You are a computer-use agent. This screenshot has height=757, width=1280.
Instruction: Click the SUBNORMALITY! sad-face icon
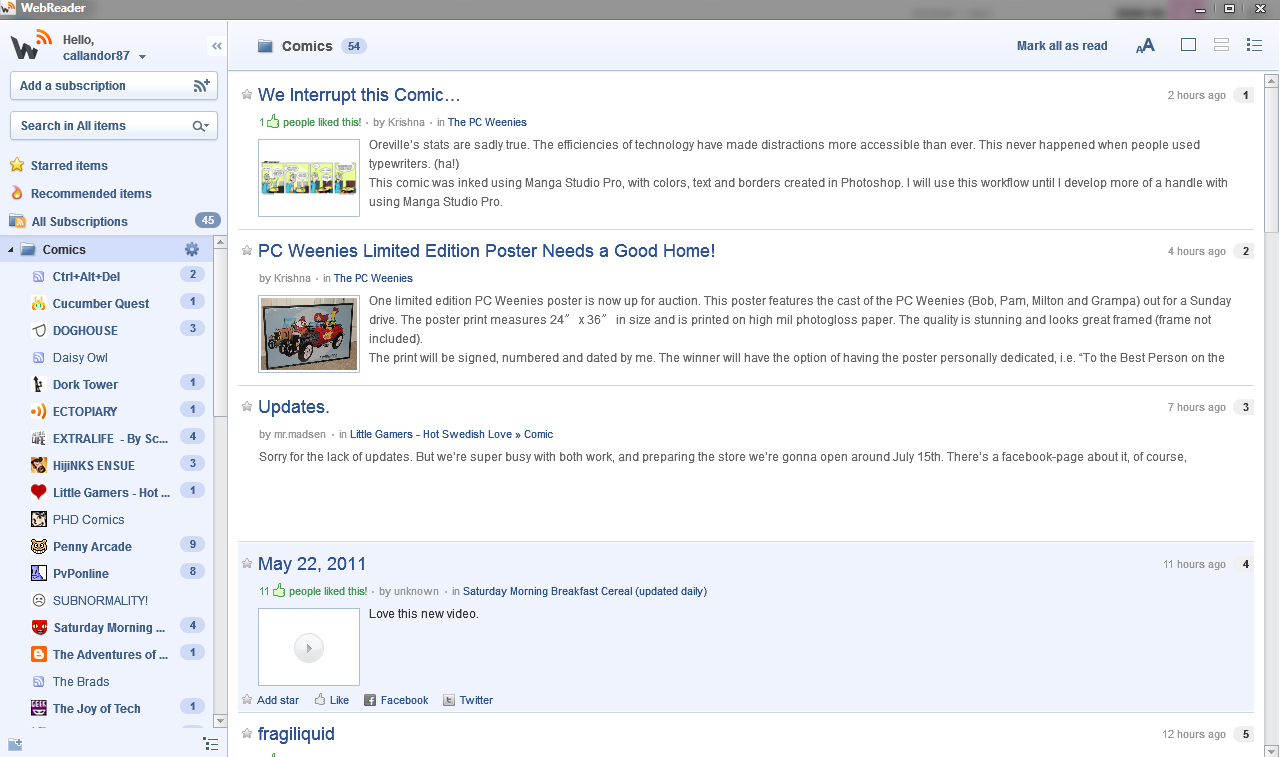pos(39,600)
